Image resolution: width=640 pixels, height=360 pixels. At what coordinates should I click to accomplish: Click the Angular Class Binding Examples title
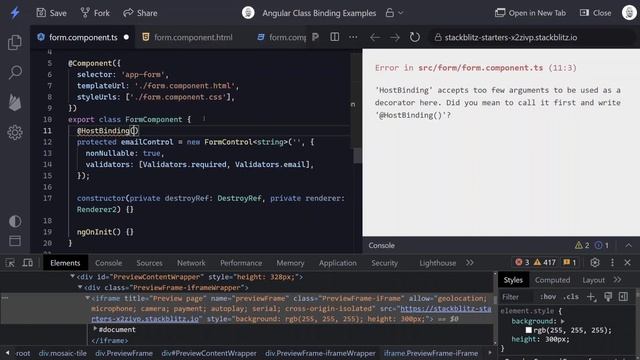(319, 13)
